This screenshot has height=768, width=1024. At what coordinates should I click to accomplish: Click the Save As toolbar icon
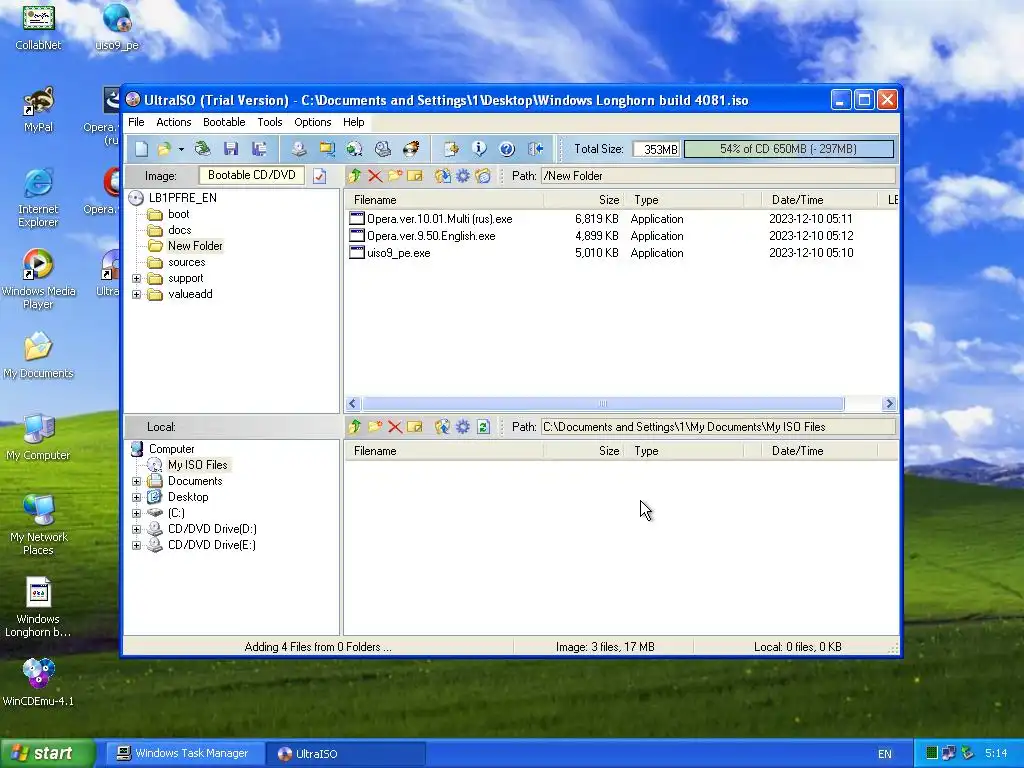point(259,149)
